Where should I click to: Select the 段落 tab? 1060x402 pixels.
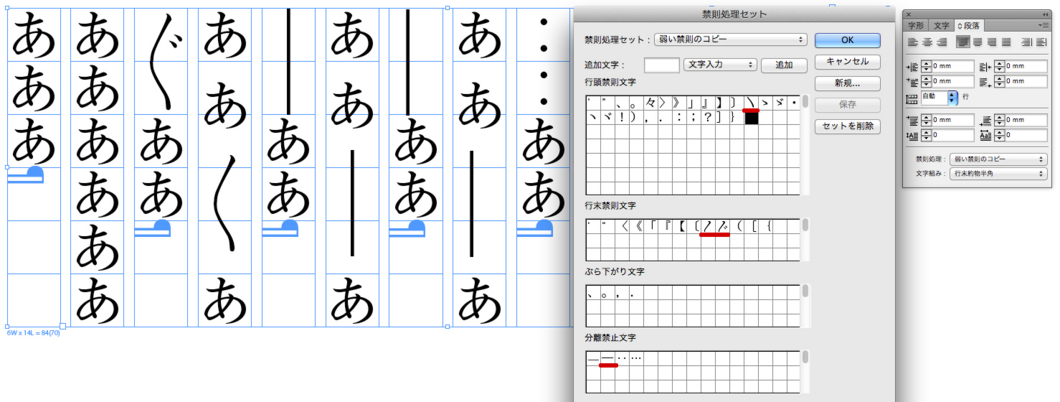968,26
